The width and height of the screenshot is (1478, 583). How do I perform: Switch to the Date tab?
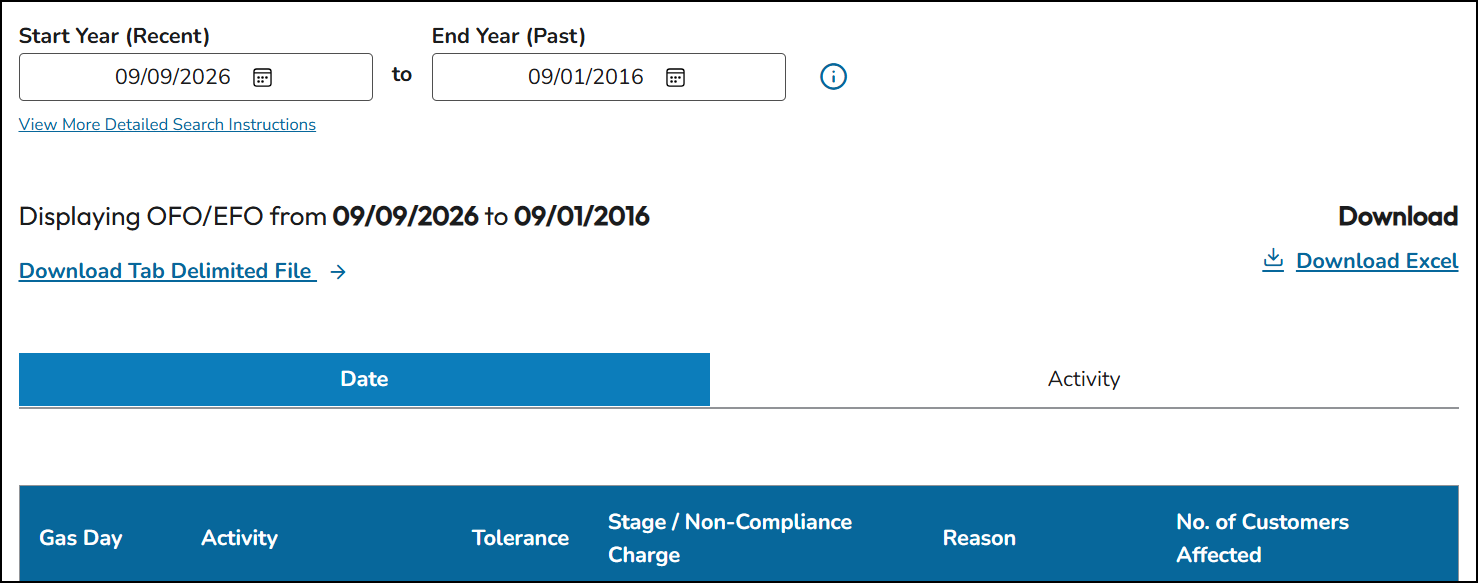pos(364,379)
